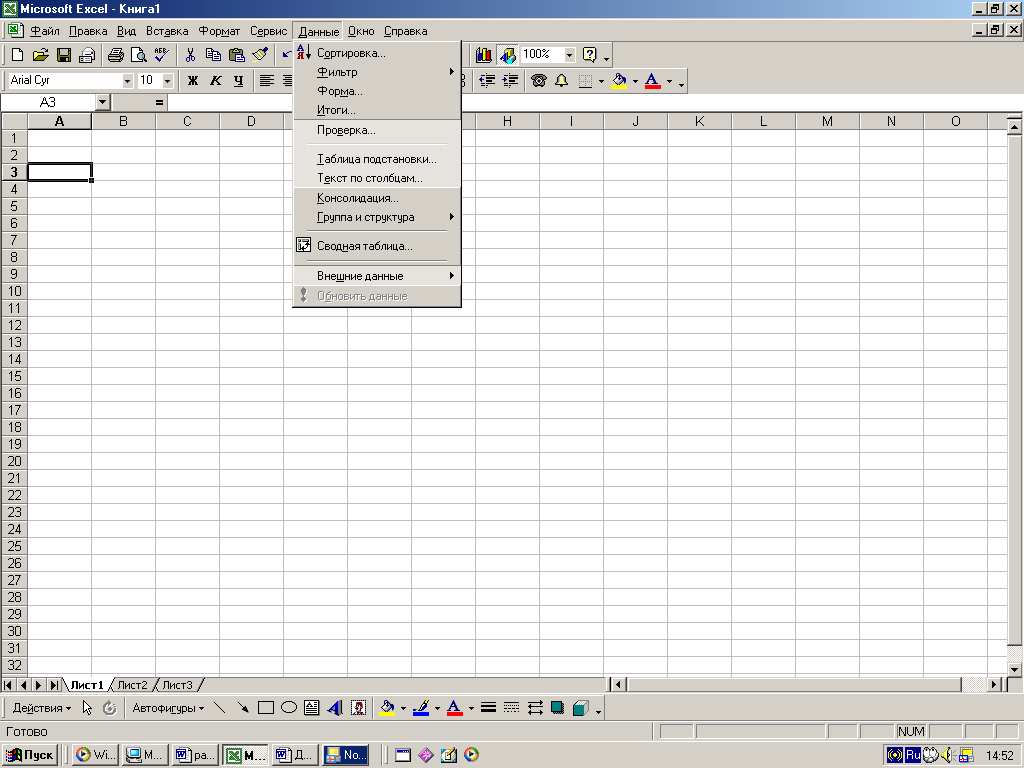Choose Текст по столбцам... menu item
Screen dimensions: 1024x768
377,178
